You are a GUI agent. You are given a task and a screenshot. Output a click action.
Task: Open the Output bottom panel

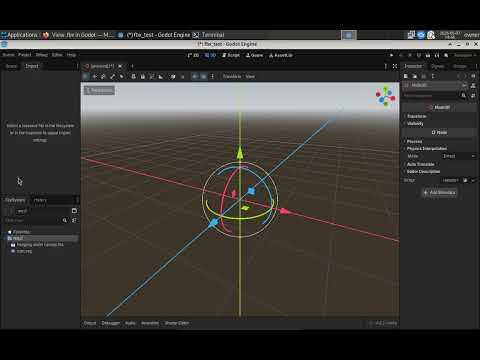click(90, 323)
